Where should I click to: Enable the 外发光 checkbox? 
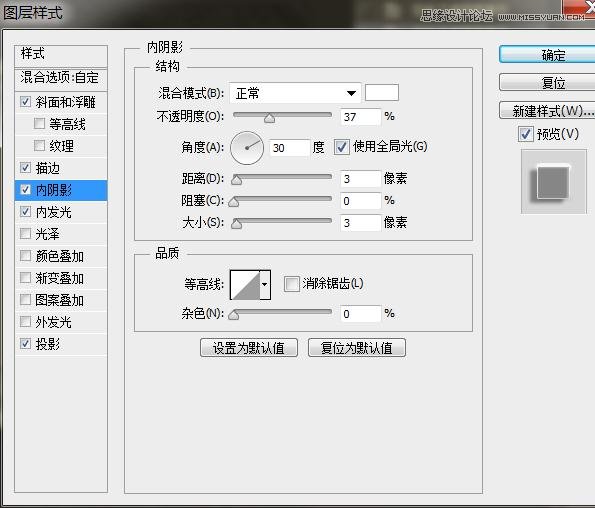click(25, 321)
